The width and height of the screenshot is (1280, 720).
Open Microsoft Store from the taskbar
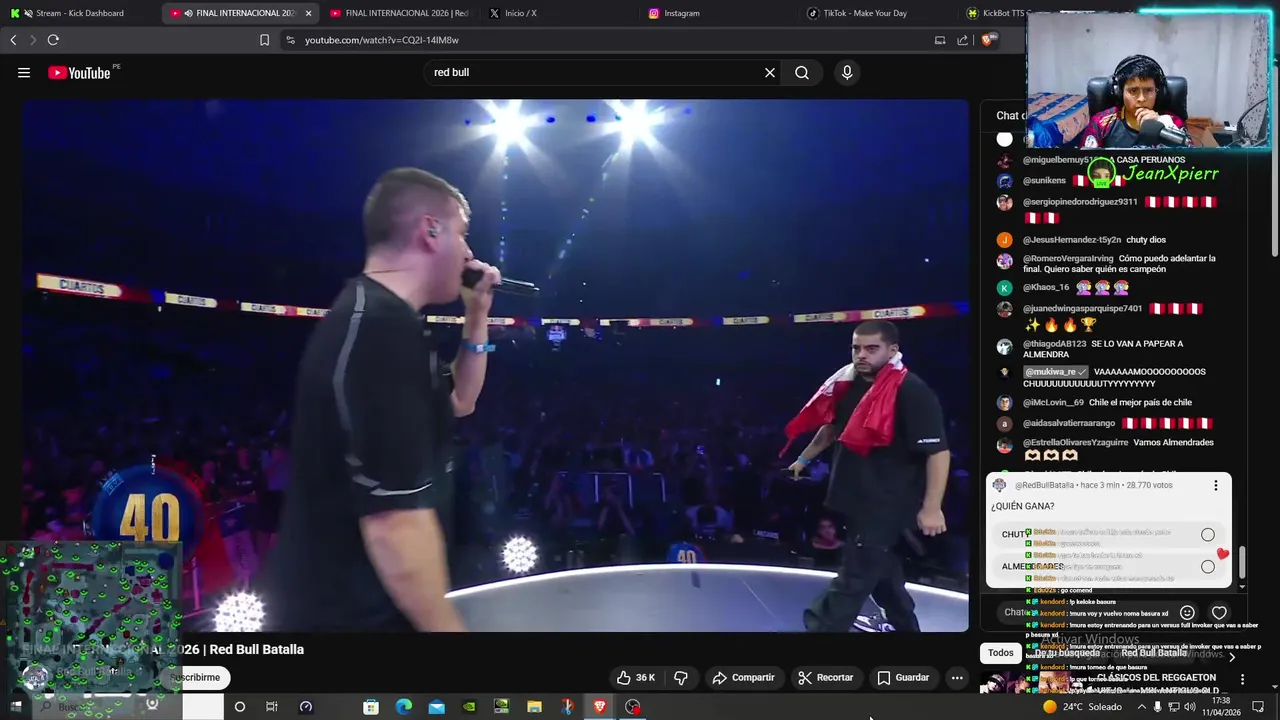pyautogui.click(x=371, y=707)
